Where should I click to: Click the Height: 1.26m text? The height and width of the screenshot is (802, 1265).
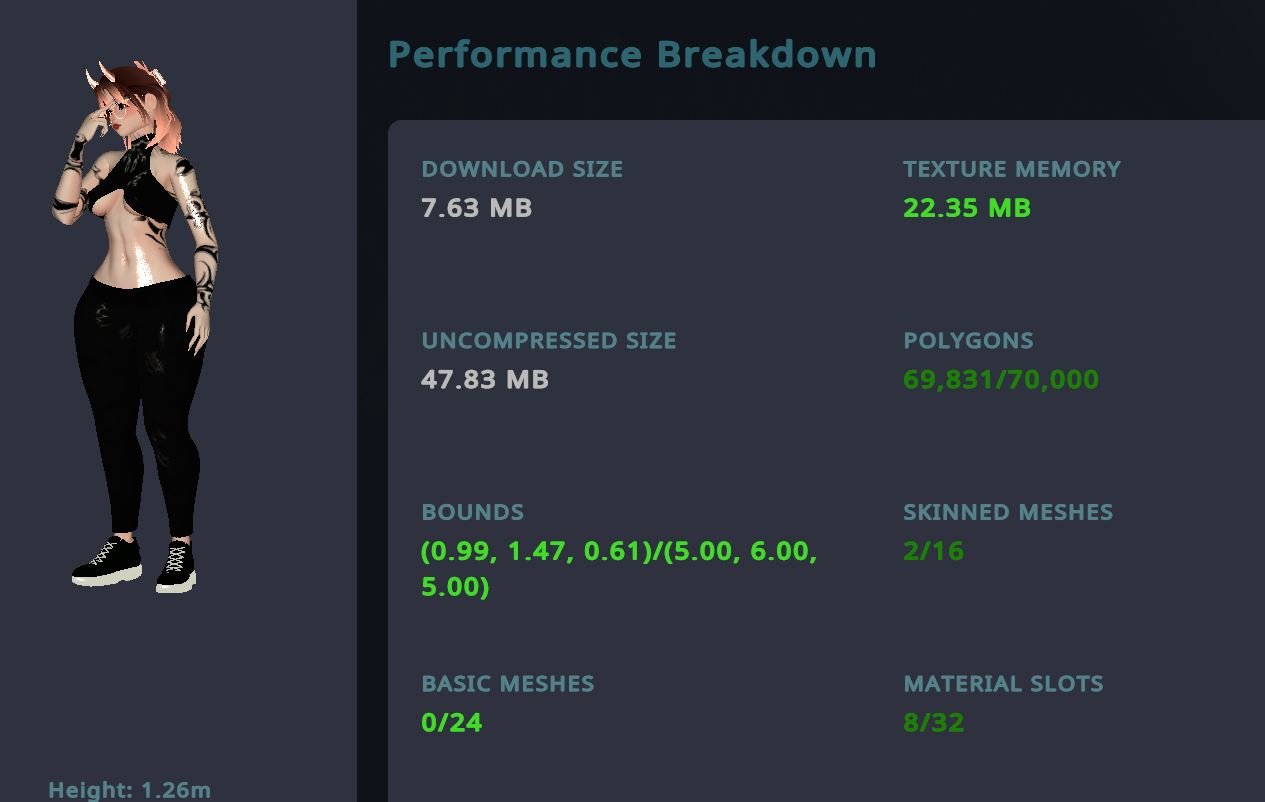tap(130, 790)
